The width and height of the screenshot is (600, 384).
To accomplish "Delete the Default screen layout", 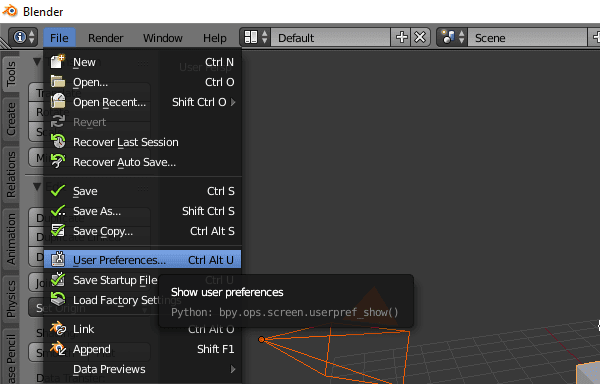I will [420, 37].
